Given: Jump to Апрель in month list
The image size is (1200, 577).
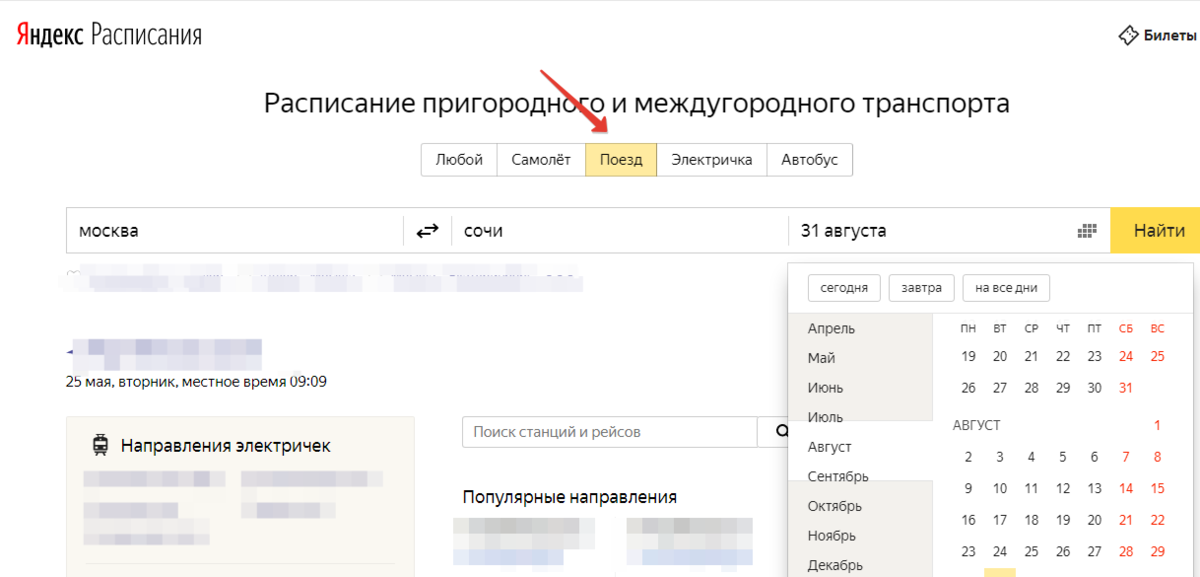Looking at the screenshot, I should 831,329.
